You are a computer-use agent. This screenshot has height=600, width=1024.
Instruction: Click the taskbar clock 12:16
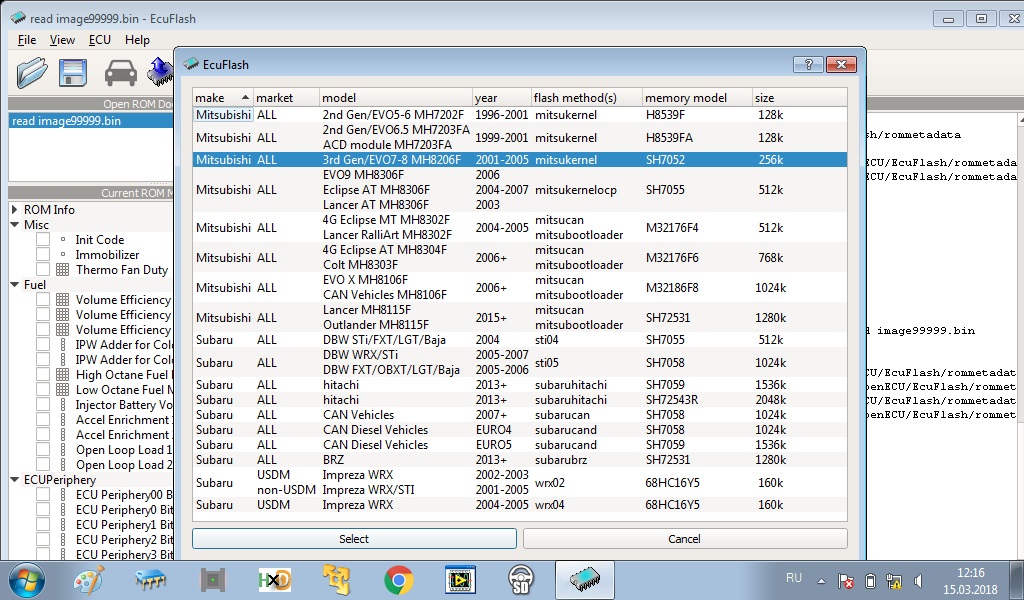(970, 573)
